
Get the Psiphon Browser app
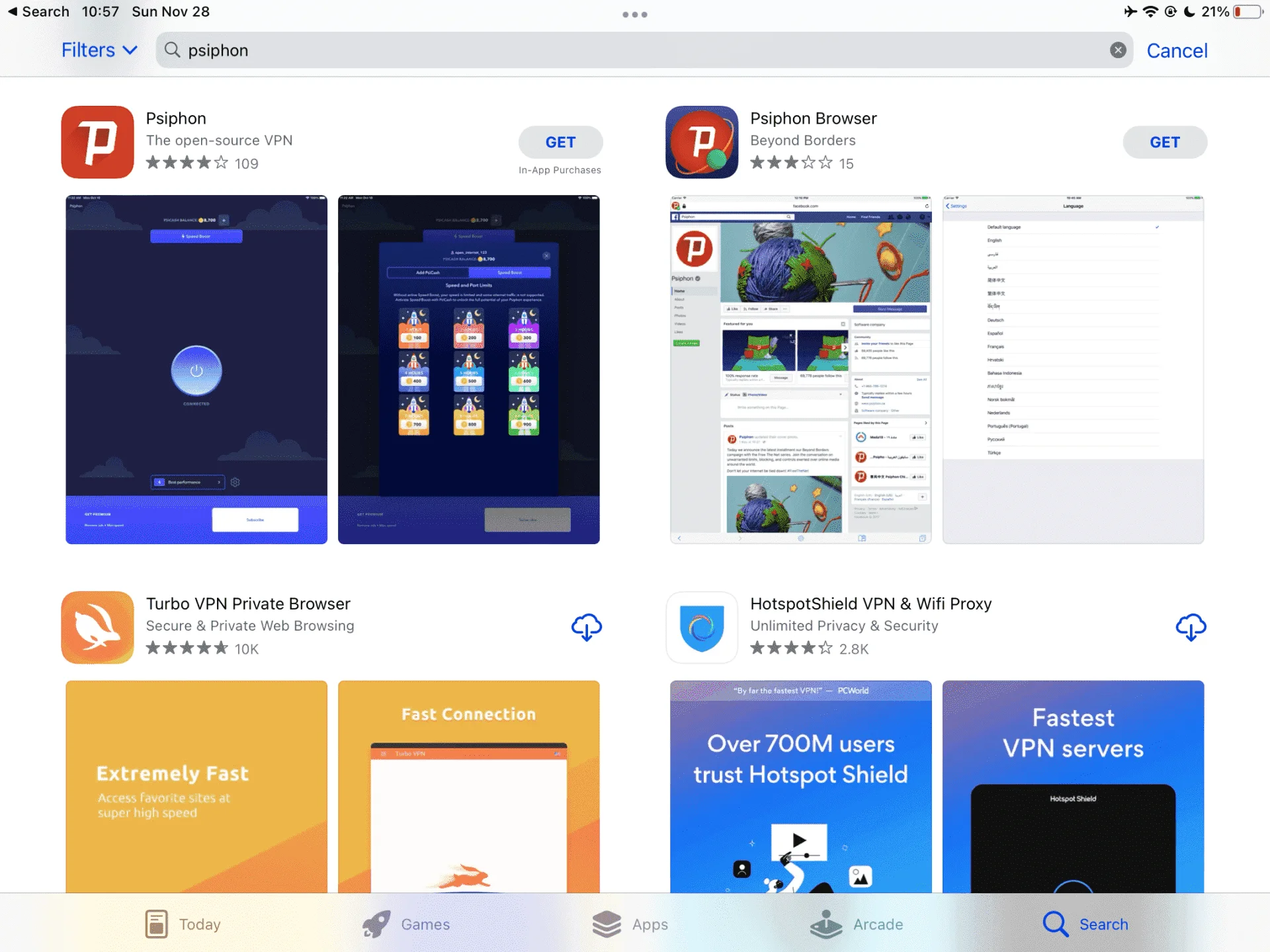click(1165, 142)
